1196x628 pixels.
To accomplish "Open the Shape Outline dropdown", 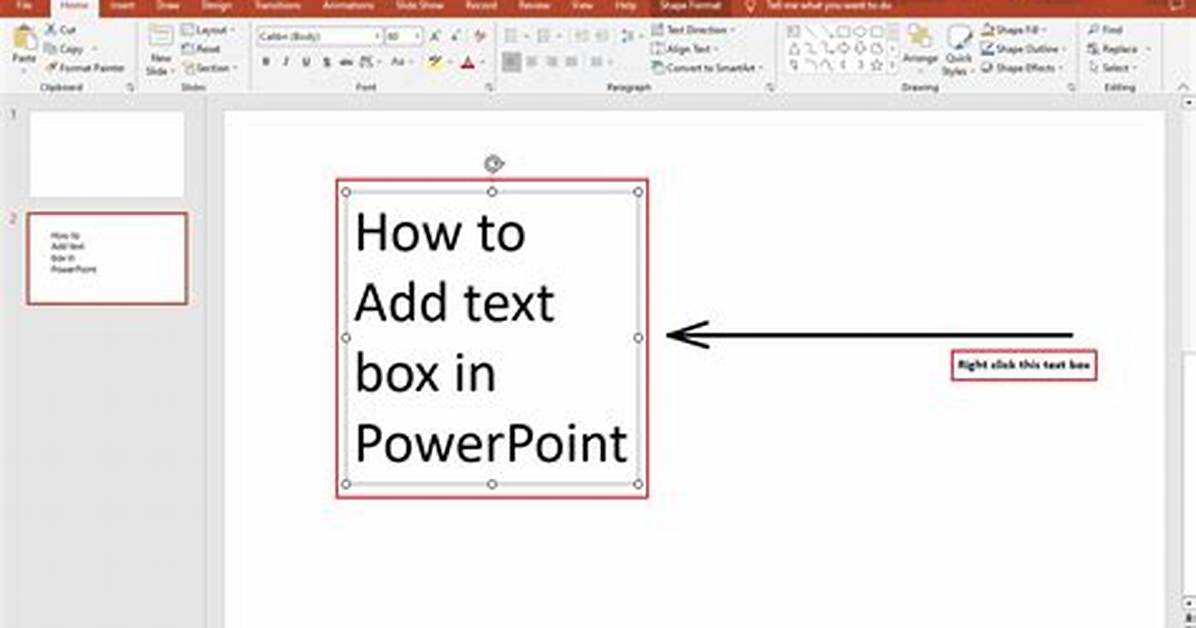I will (x=1024, y=49).
